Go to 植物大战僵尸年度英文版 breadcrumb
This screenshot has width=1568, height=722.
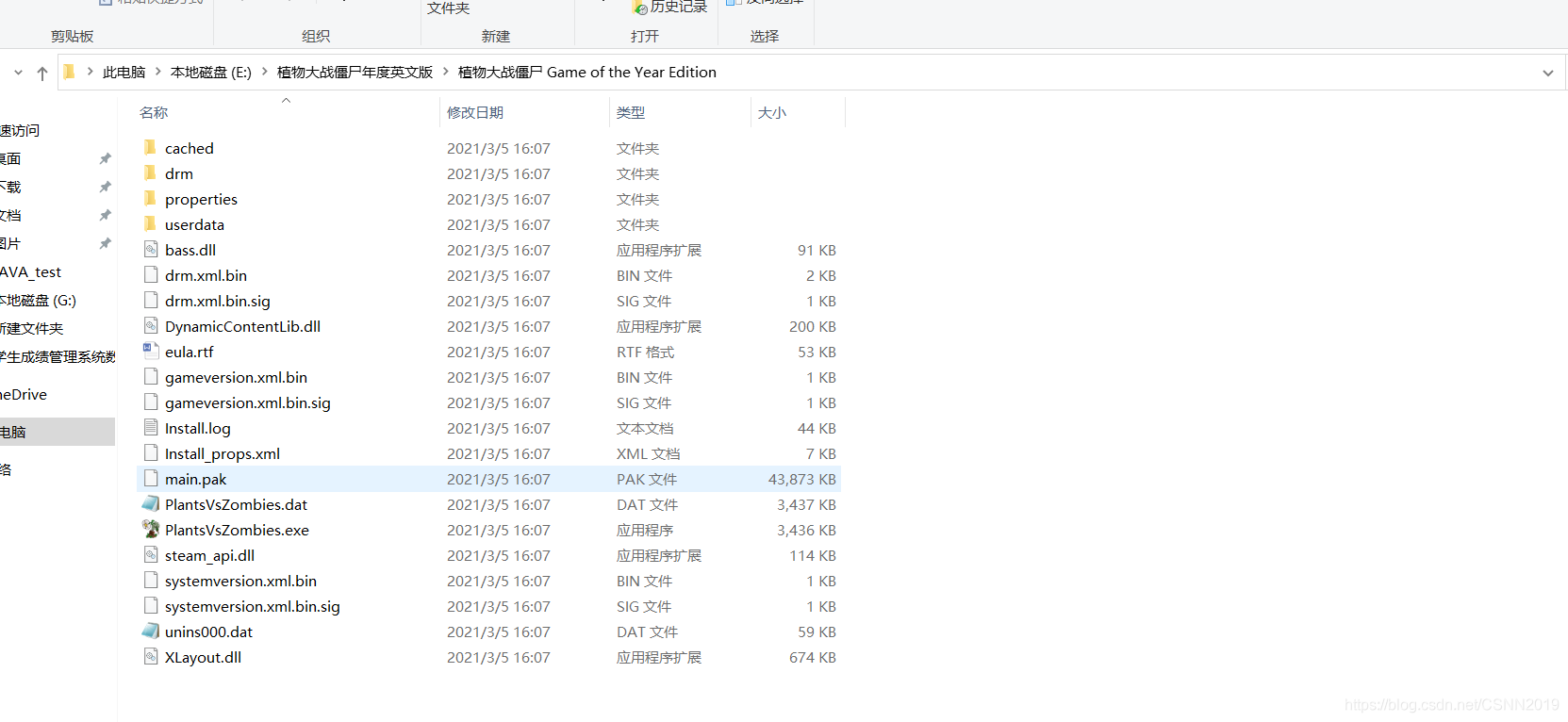355,72
